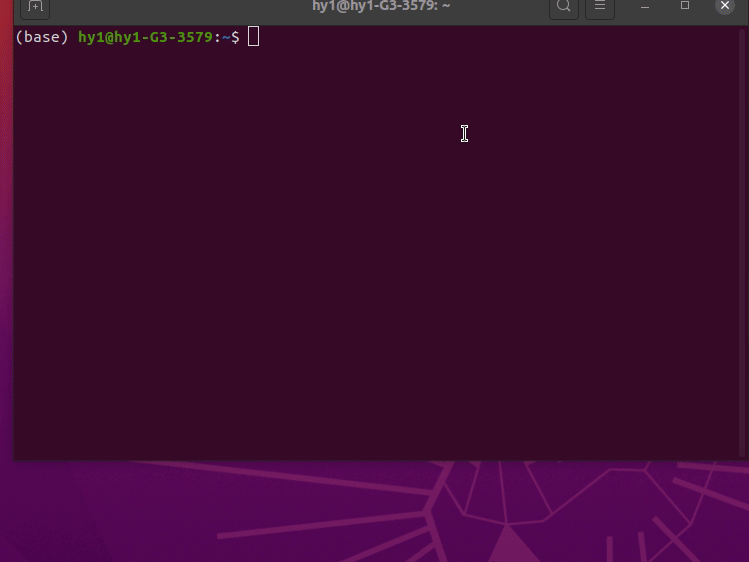Screen dimensions: 749x562
Task: Click the terminal title hy1@hy1-G3-3579: ~
Action: coord(381,6)
